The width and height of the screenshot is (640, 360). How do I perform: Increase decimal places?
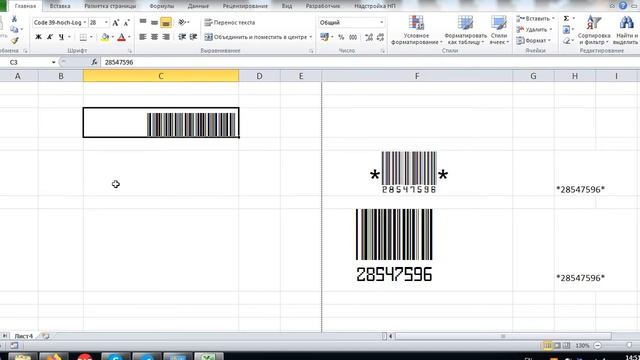pyautogui.click(x=369, y=37)
